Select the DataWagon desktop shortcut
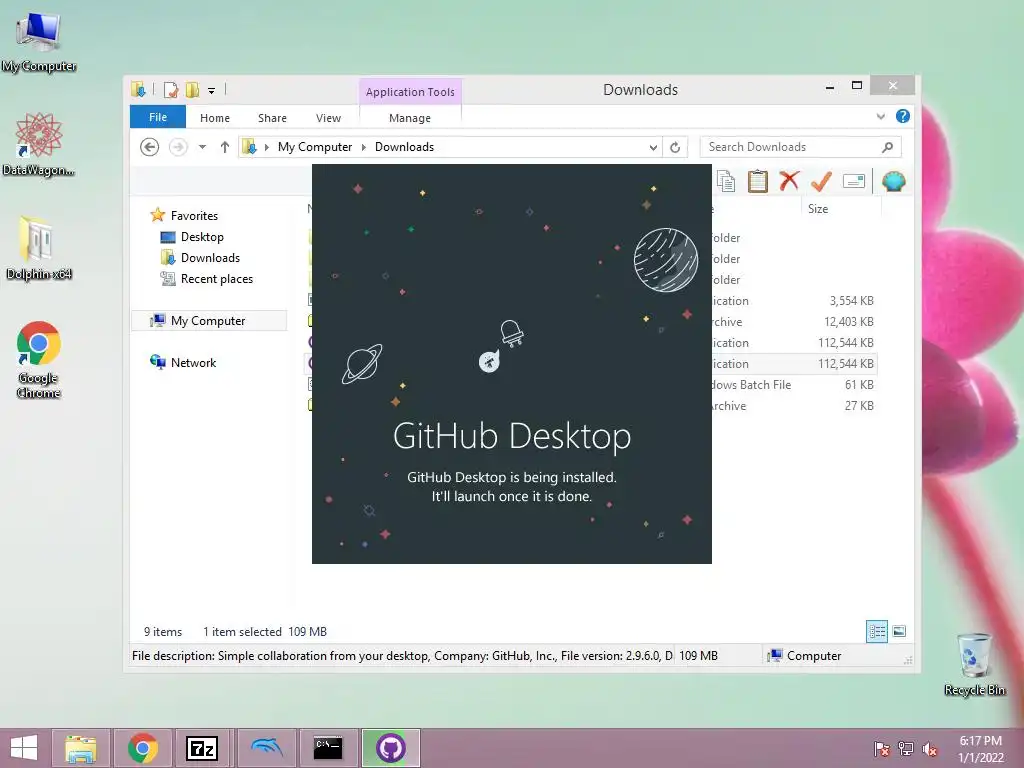This screenshot has height=768, width=1024. click(x=39, y=144)
